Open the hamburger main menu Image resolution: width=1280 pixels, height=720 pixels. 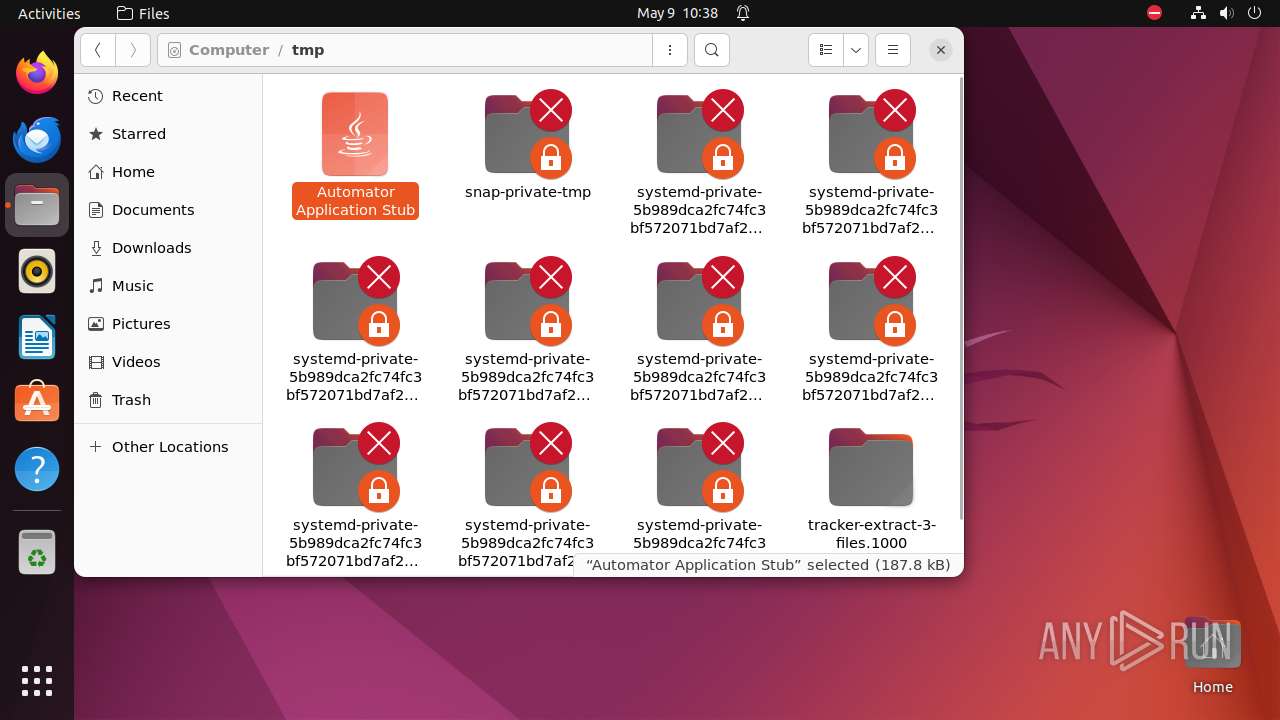click(892, 50)
